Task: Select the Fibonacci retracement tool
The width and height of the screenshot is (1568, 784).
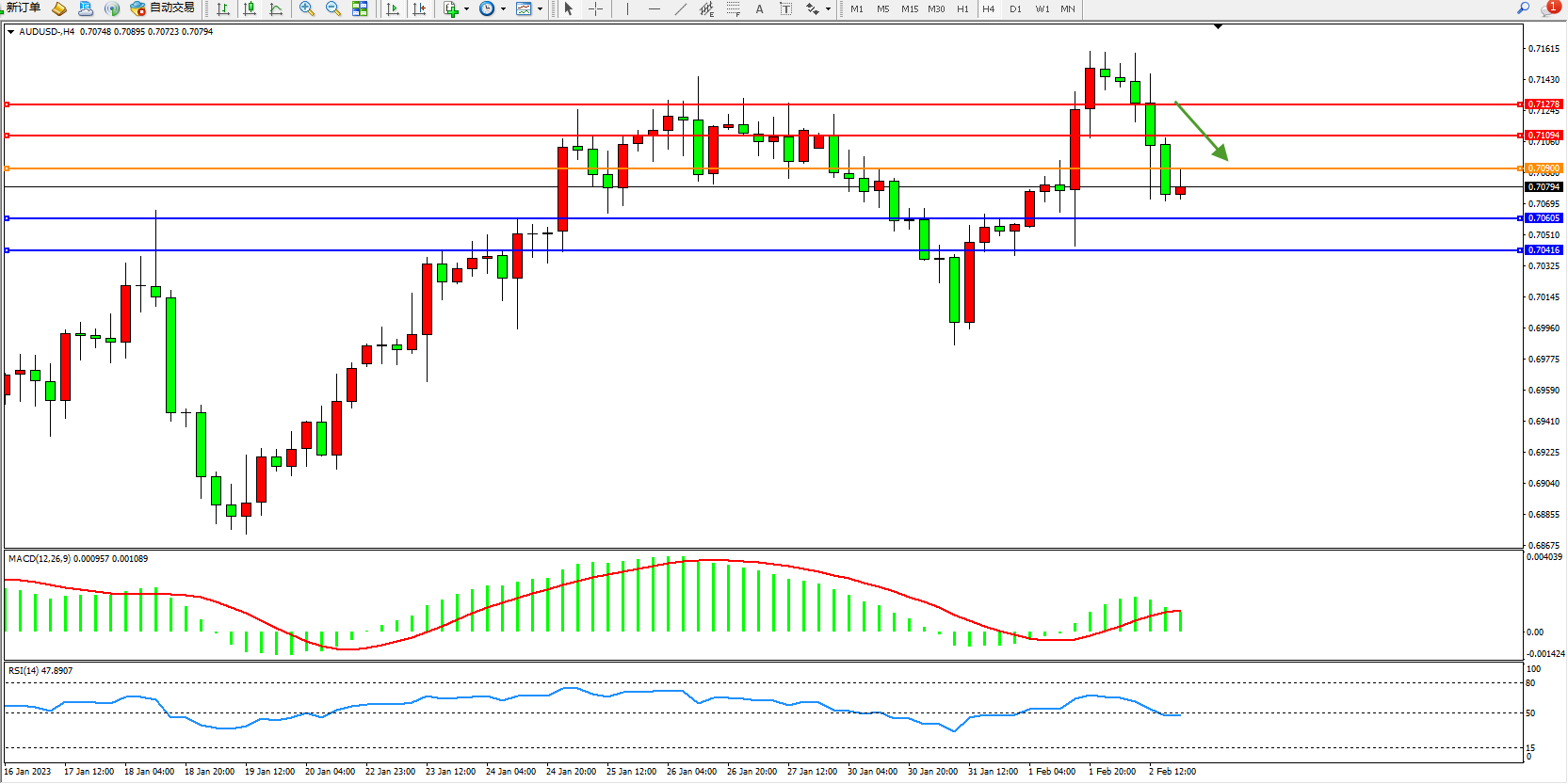Action: coord(734,8)
